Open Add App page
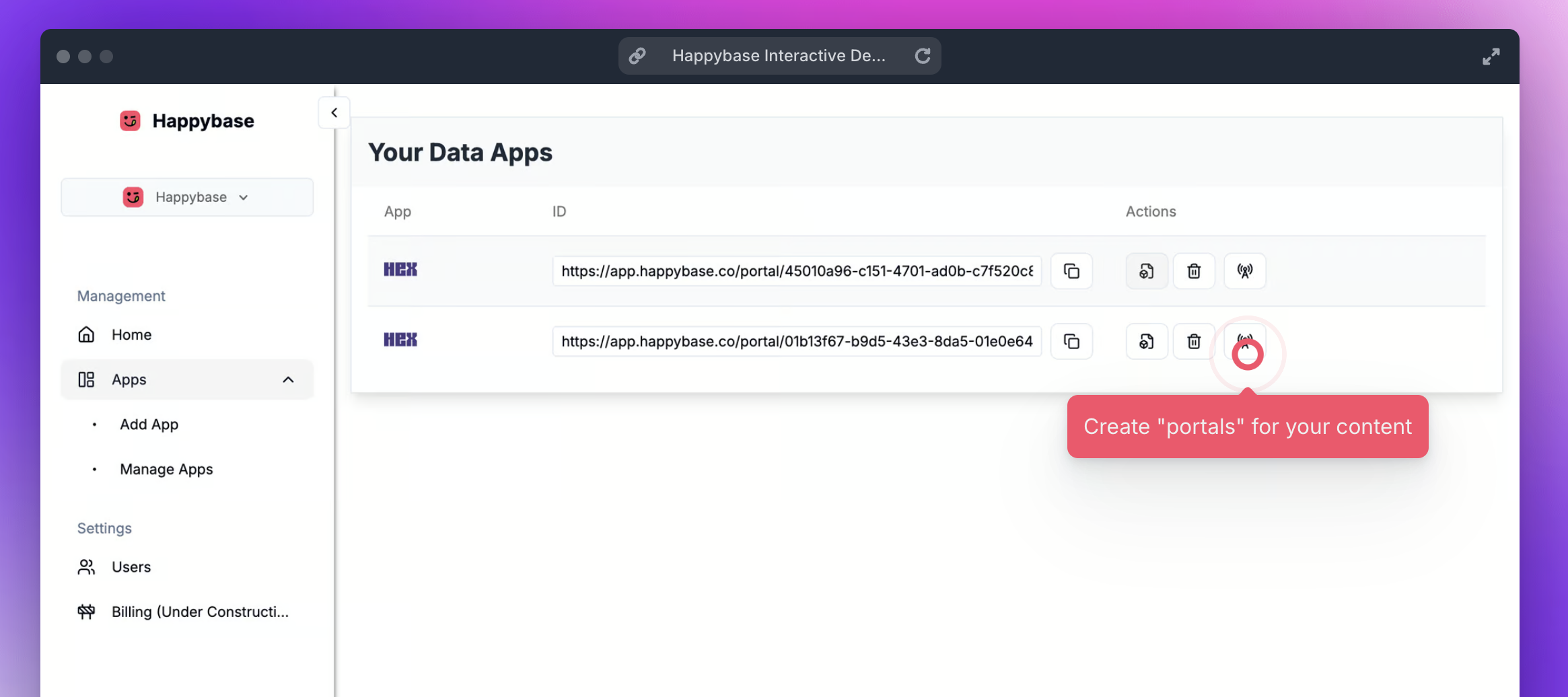 [149, 425]
